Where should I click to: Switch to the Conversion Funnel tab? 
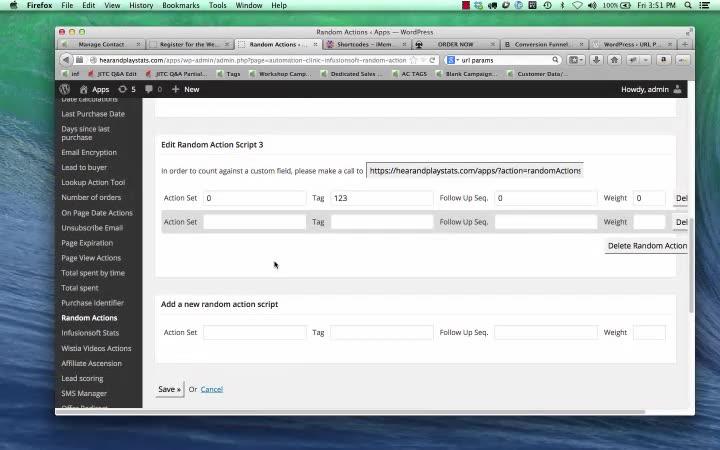542,45
